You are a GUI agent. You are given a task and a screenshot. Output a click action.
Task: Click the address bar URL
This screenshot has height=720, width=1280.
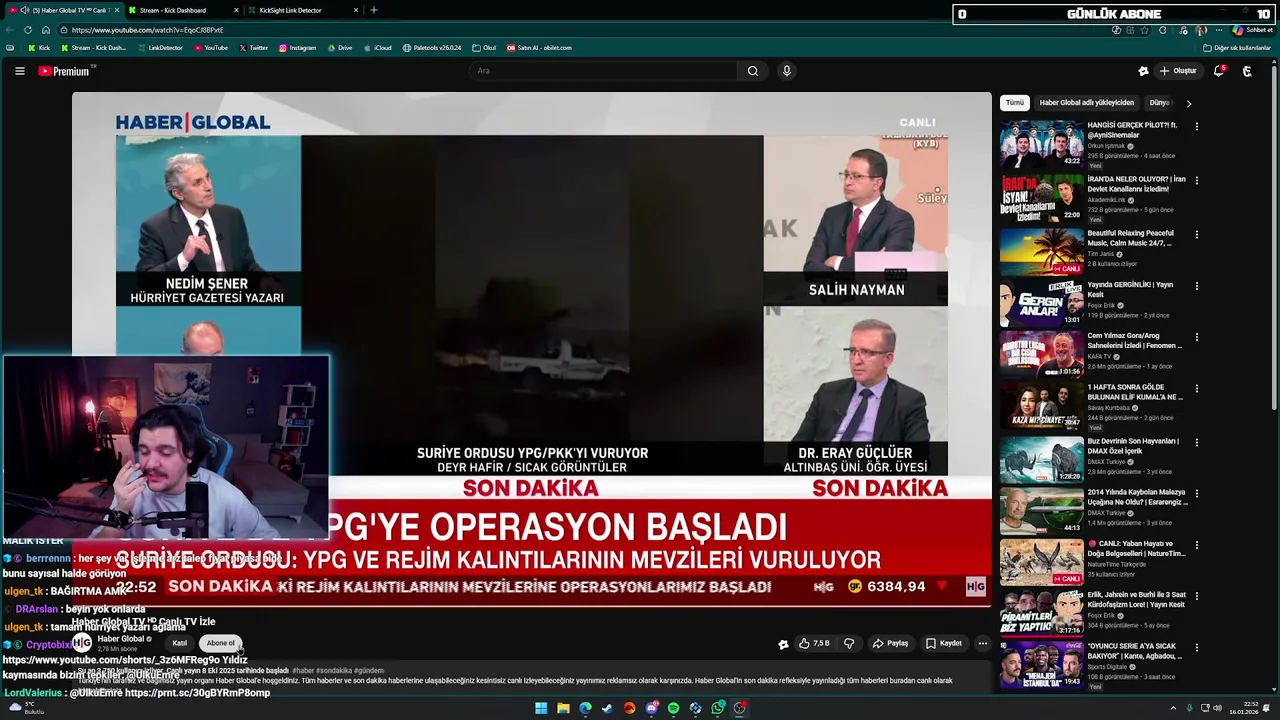[148, 30]
